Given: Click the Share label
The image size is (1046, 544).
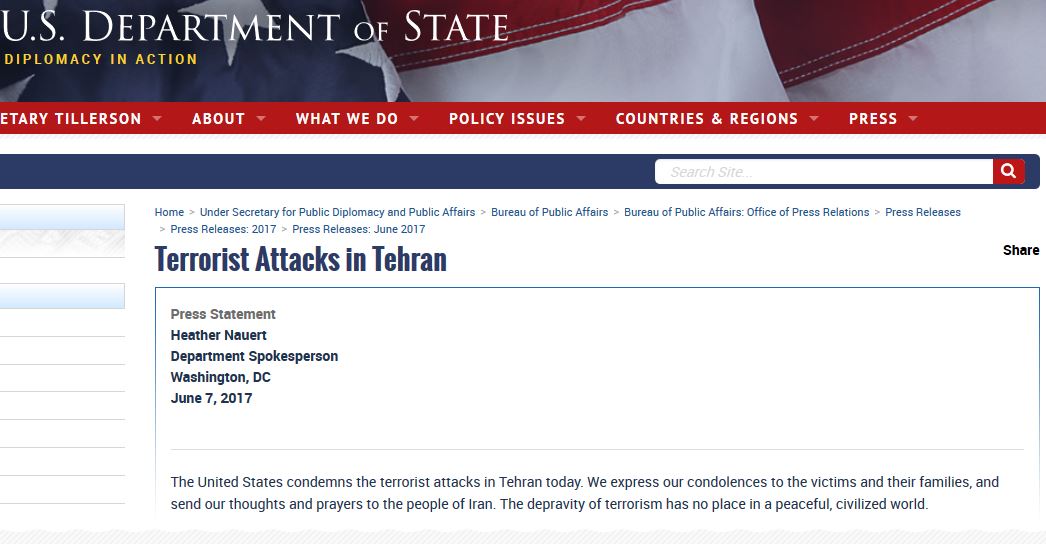Looking at the screenshot, I should pyautogui.click(x=1021, y=250).
